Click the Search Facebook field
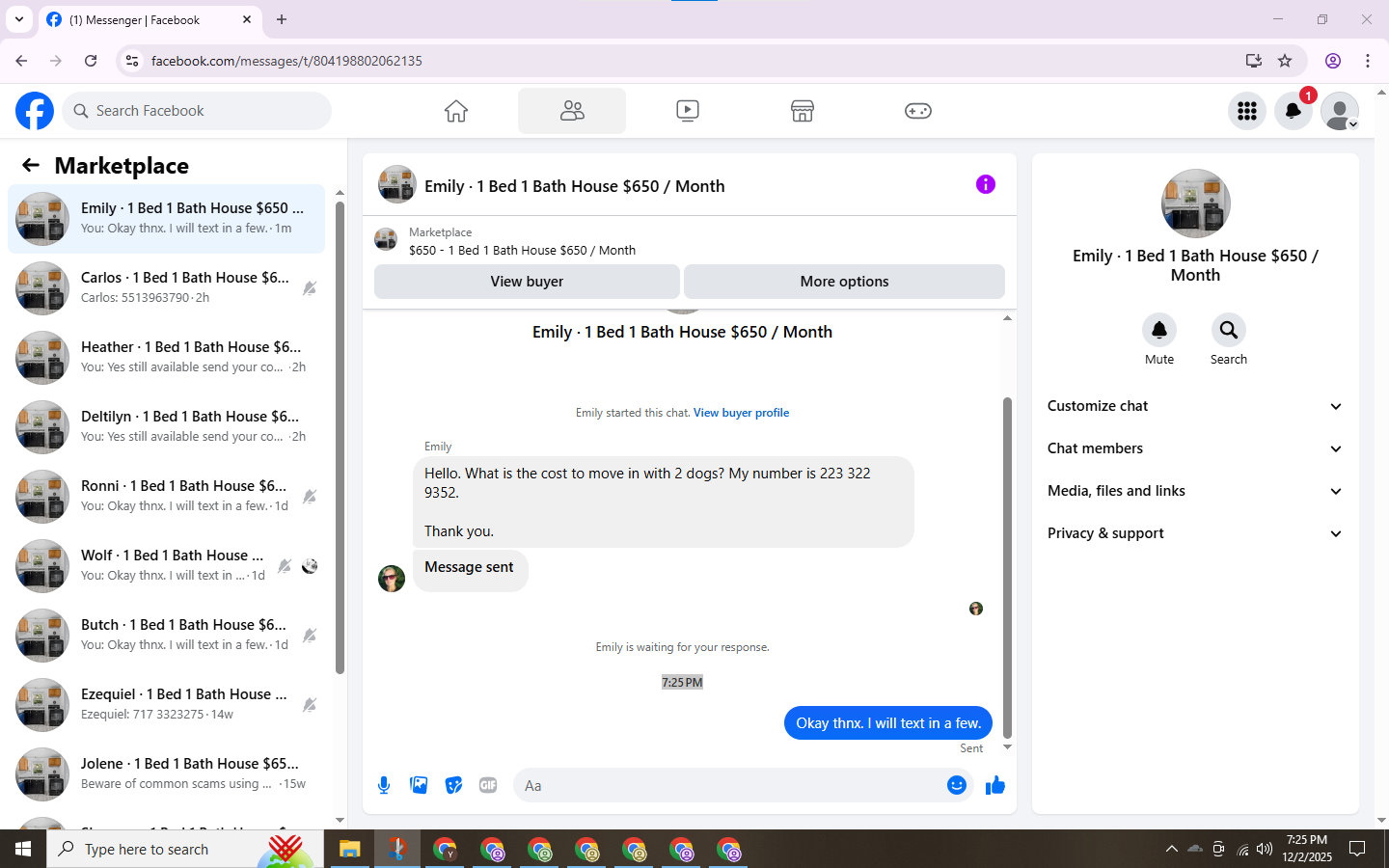Screen dimensions: 1389x868 (x=197, y=111)
